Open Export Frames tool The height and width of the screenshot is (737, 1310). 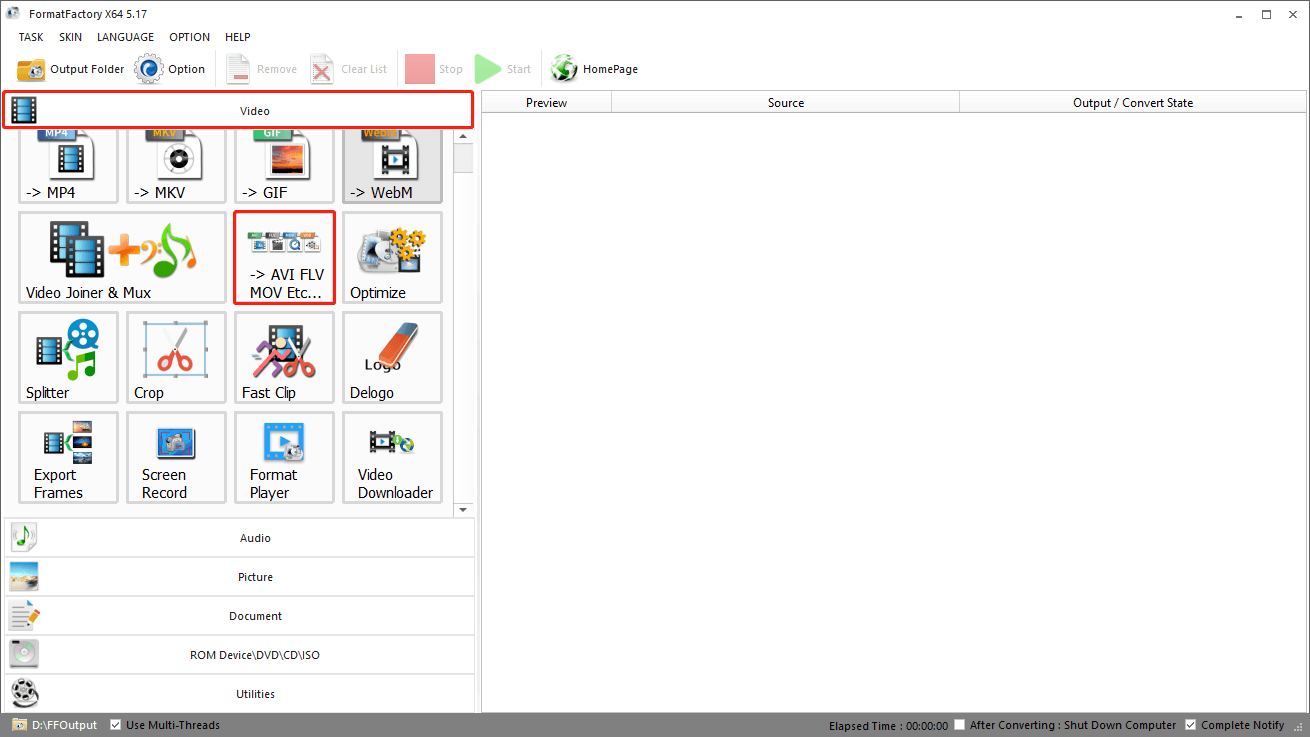[68, 458]
